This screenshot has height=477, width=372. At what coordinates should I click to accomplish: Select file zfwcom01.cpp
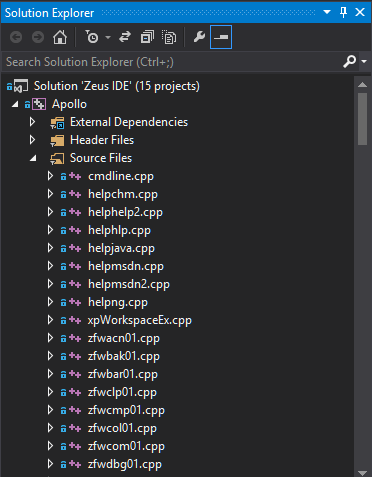pos(126,446)
